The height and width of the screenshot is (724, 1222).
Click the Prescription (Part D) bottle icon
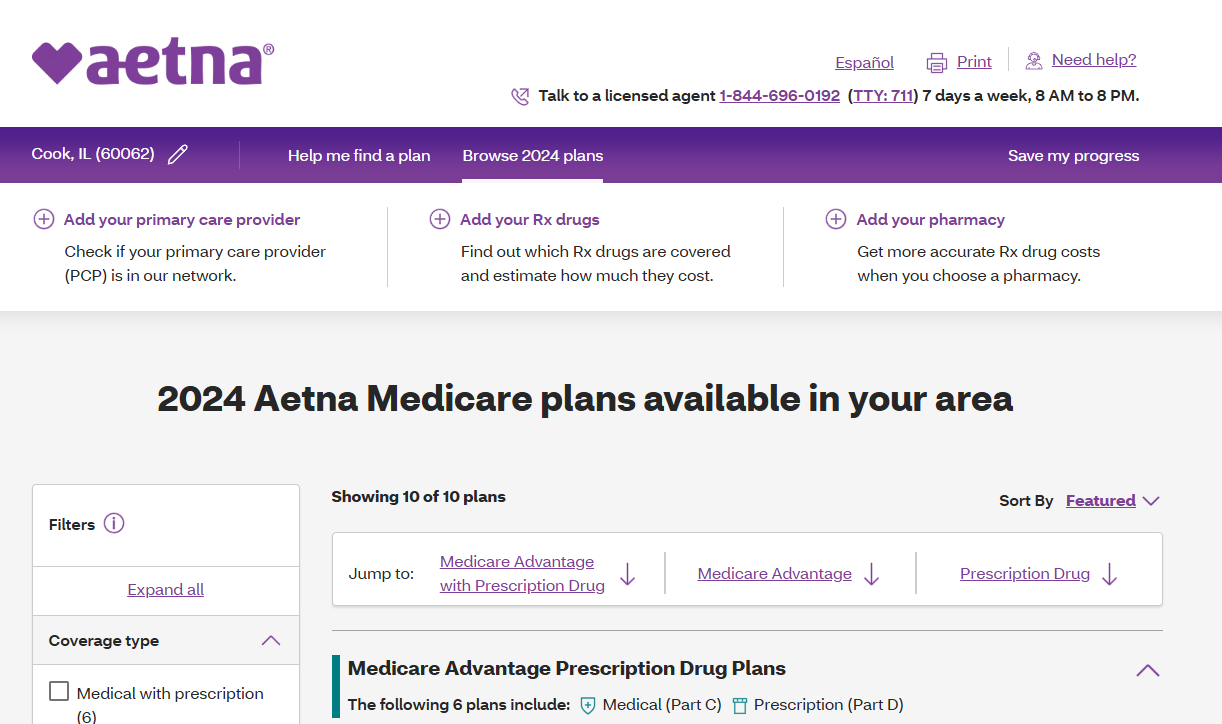click(740, 705)
